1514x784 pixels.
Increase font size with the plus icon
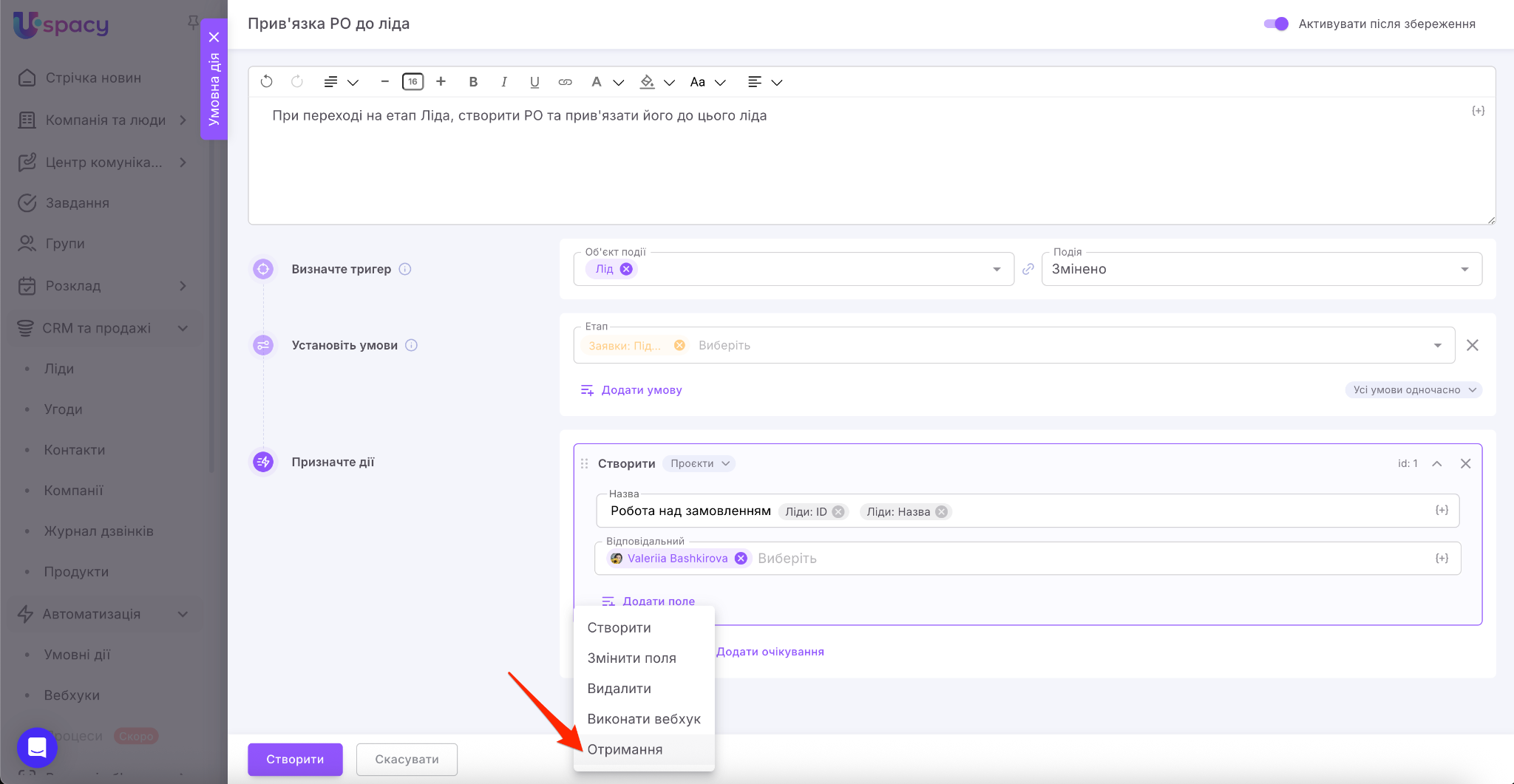[x=441, y=82]
